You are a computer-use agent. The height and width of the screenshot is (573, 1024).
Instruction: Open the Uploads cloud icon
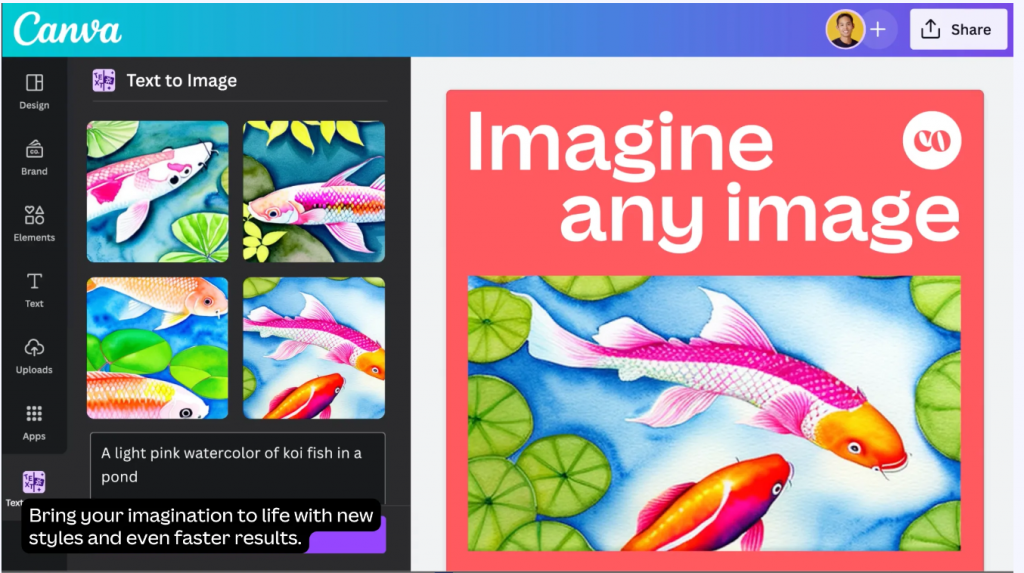pyautogui.click(x=34, y=348)
